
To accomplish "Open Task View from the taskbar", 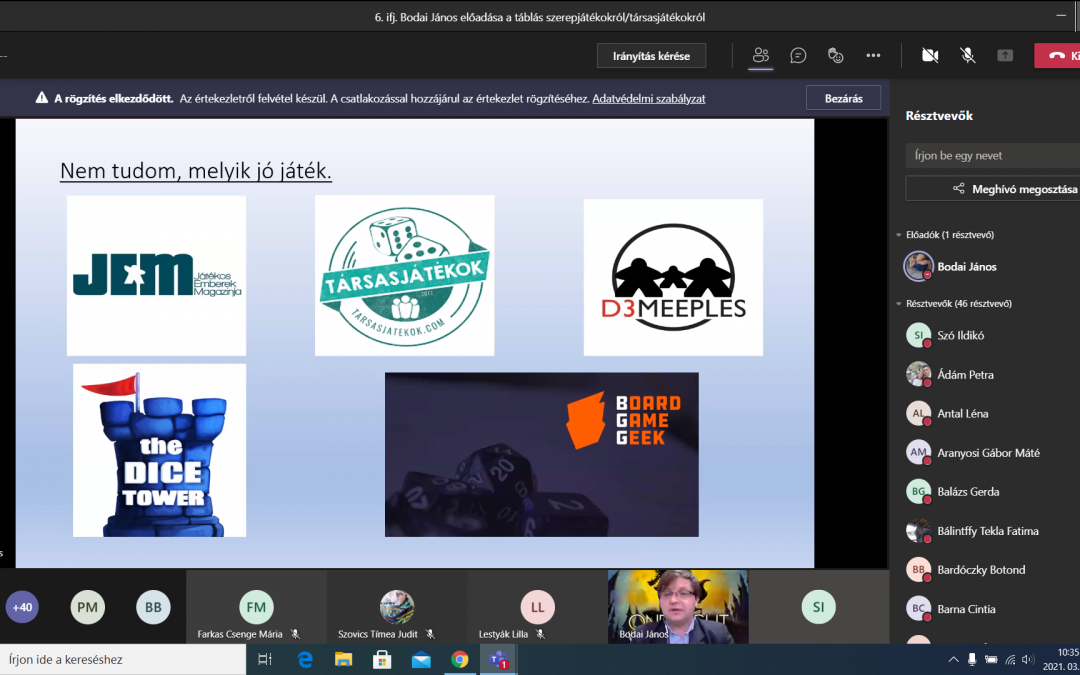I will [x=265, y=660].
